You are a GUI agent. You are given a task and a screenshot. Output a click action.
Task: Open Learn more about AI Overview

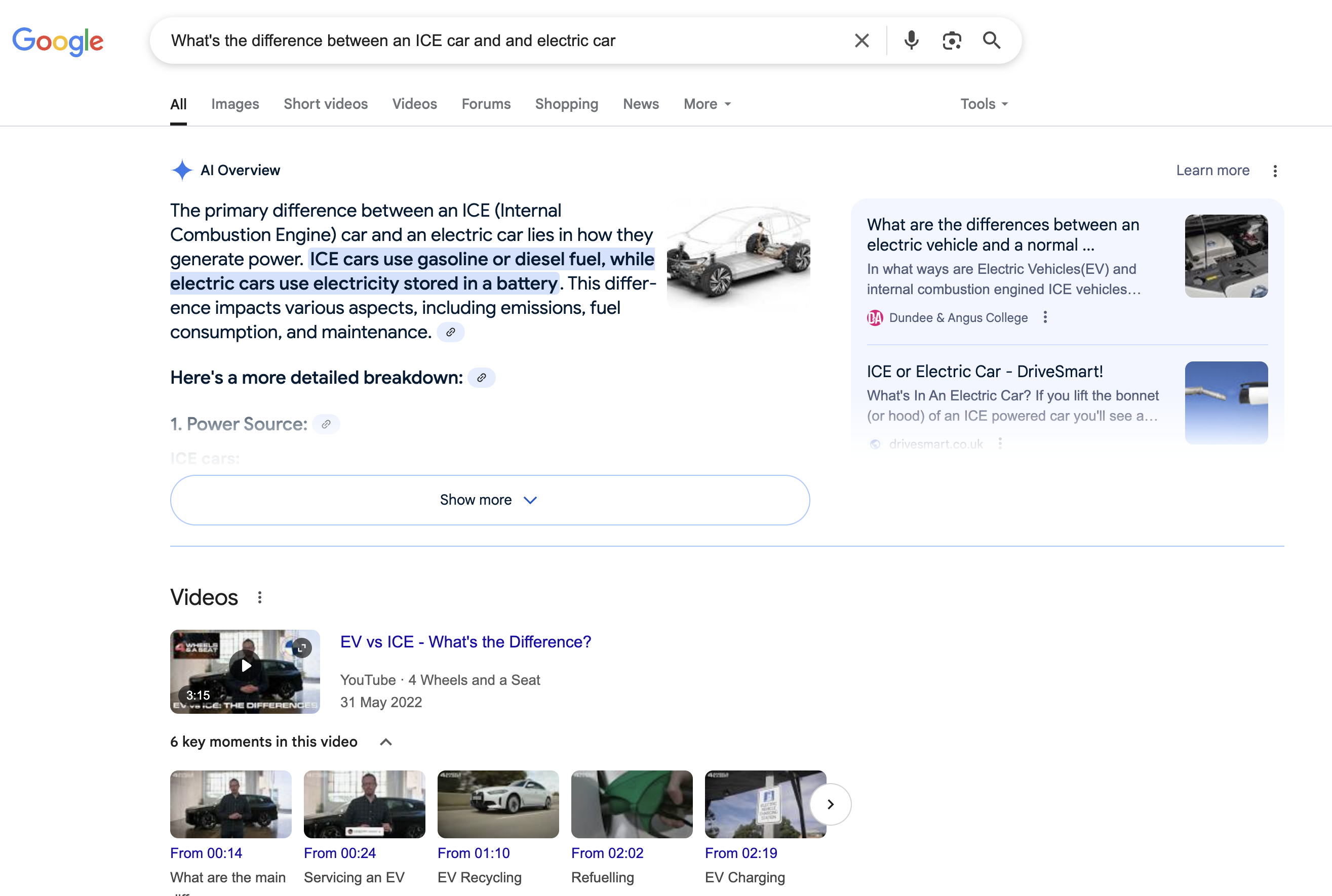[1212, 170]
